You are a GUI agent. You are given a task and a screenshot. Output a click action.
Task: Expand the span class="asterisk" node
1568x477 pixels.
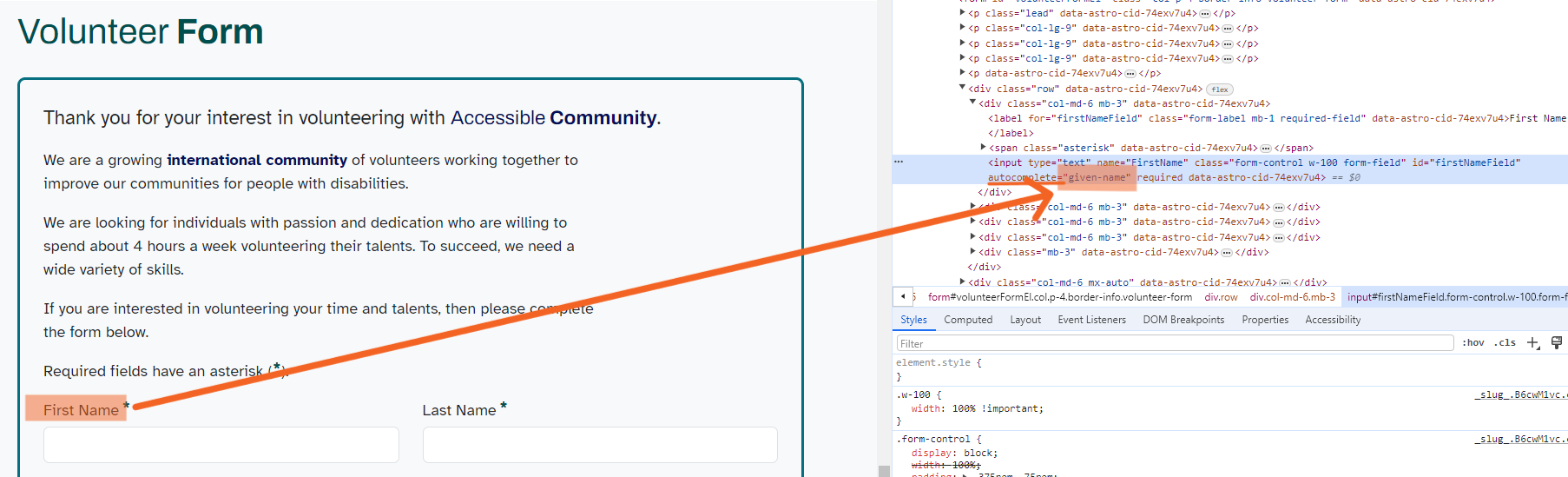pyautogui.click(x=983, y=148)
